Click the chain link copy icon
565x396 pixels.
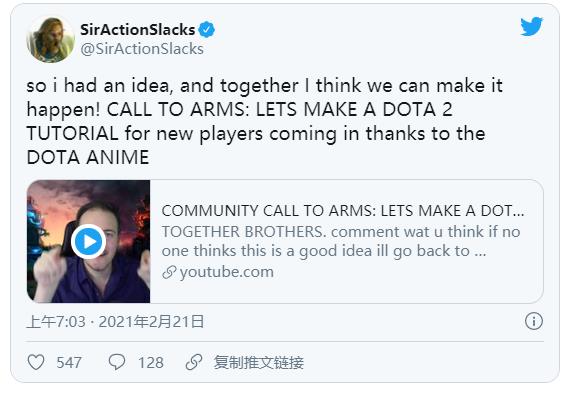[x=194, y=362]
